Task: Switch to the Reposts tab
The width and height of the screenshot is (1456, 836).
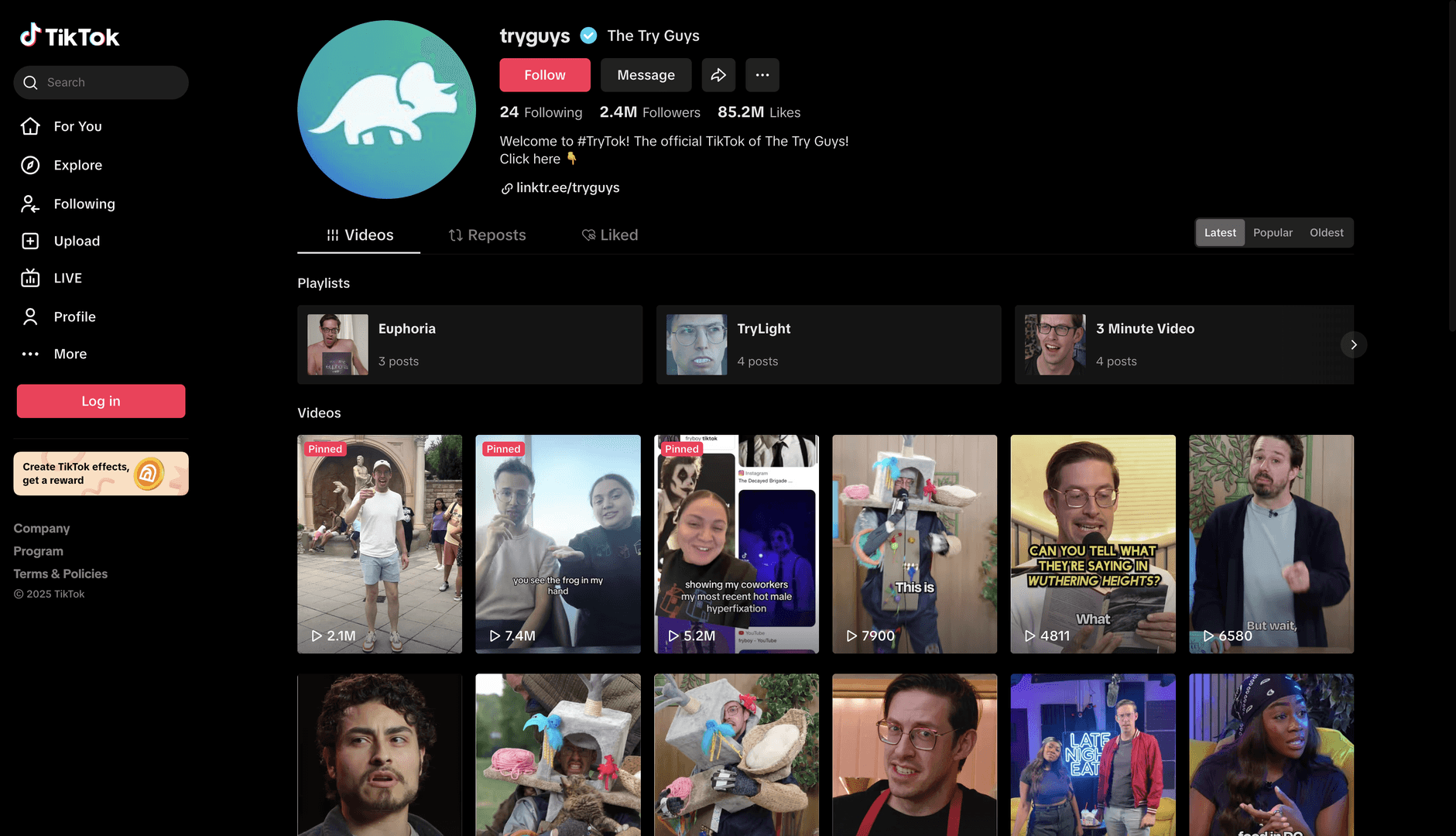Action: click(x=487, y=235)
